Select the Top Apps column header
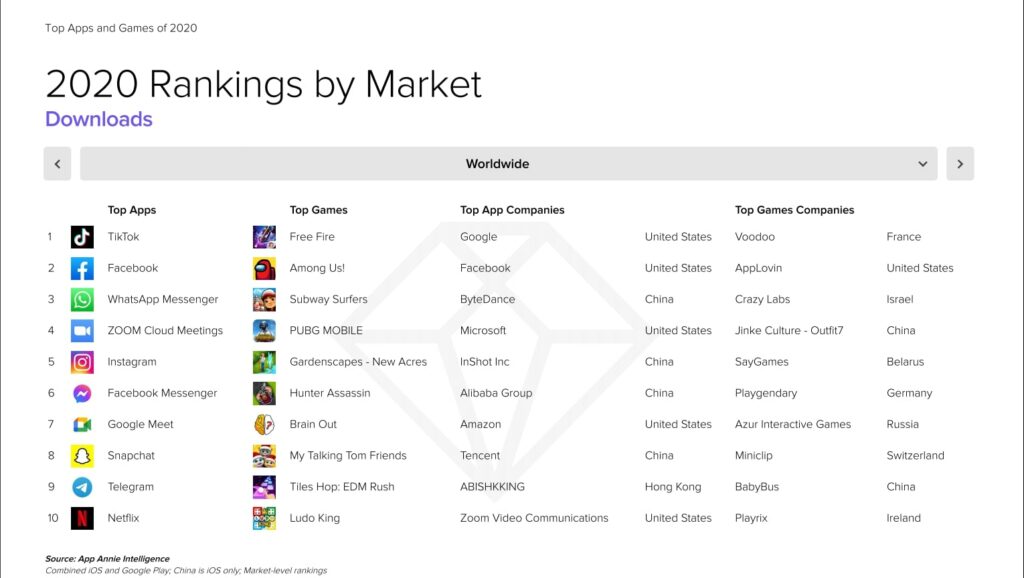Viewport: 1024px width, 578px height. 132,210
